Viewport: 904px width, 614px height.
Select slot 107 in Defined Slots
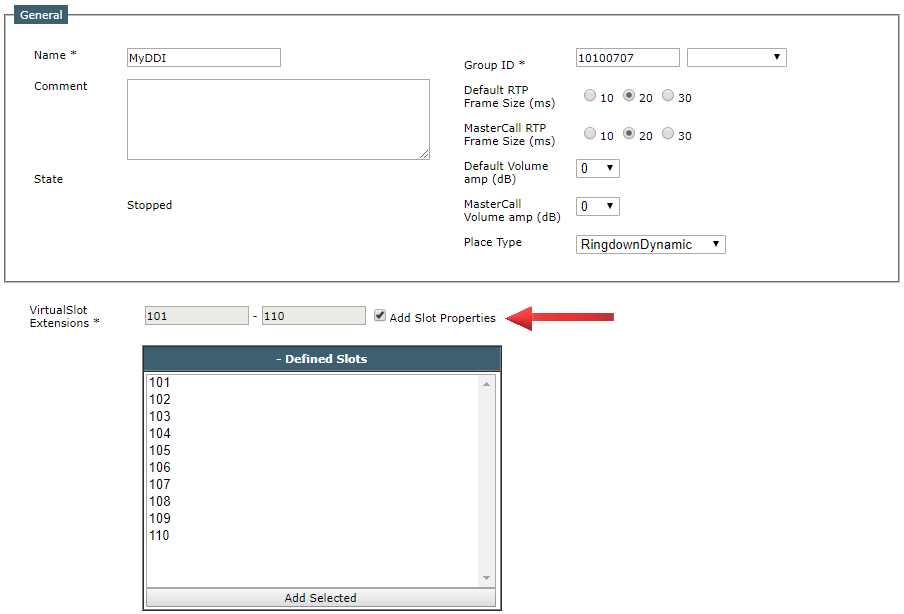click(x=313, y=484)
